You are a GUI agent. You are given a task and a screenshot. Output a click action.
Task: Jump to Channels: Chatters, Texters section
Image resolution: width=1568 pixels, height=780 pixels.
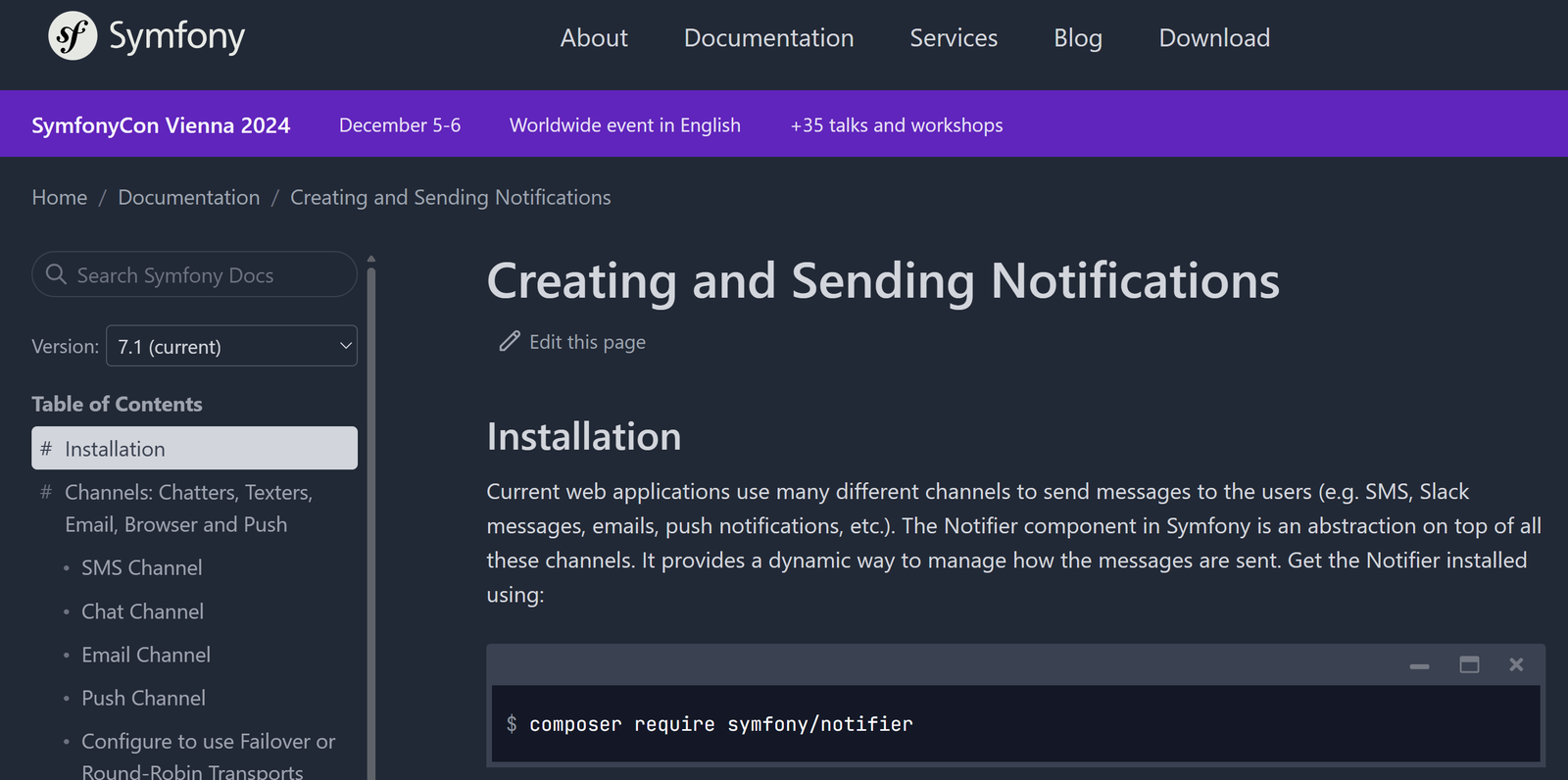pyautogui.click(x=188, y=509)
